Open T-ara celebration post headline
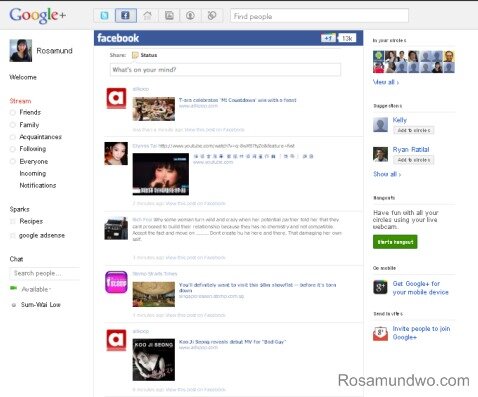The image size is (478, 397). tap(237, 100)
